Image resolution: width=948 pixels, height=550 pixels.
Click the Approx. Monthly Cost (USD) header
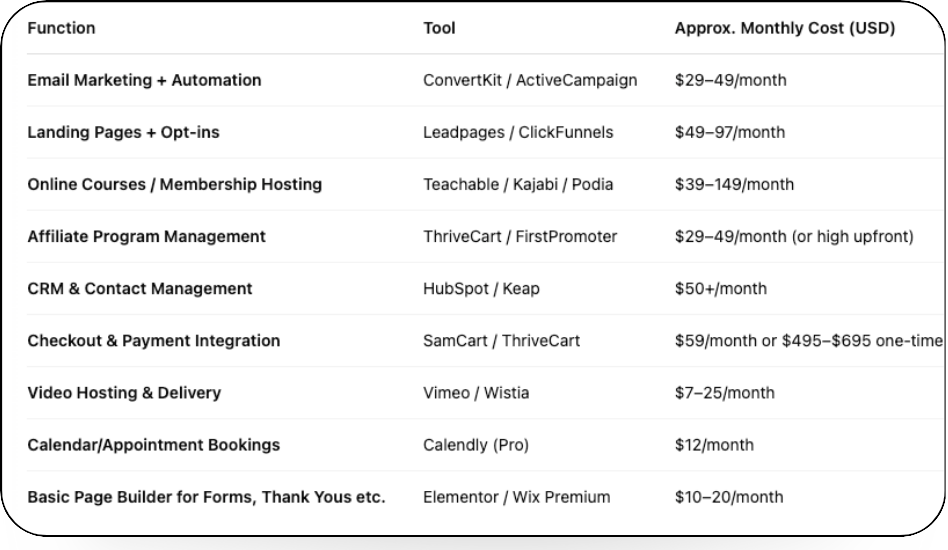click(785, 28)
